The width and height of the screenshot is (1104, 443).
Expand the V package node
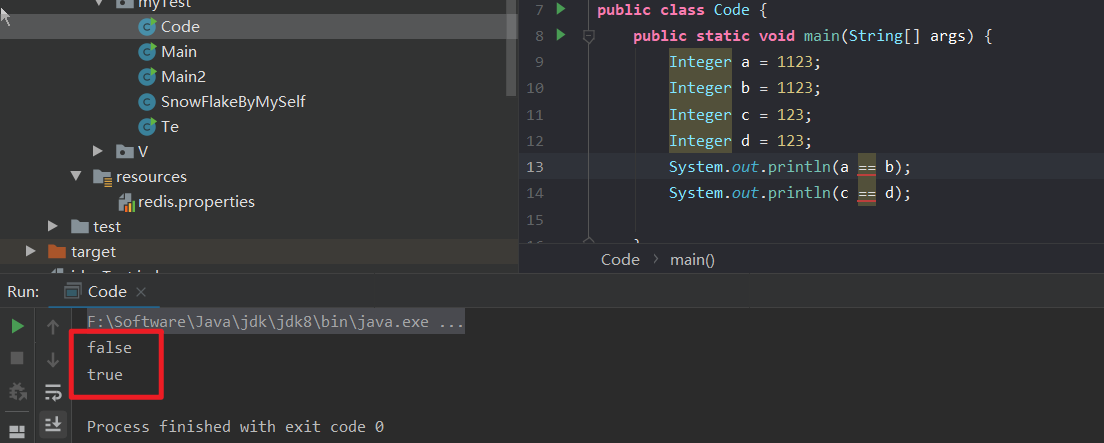coord(99,151)
